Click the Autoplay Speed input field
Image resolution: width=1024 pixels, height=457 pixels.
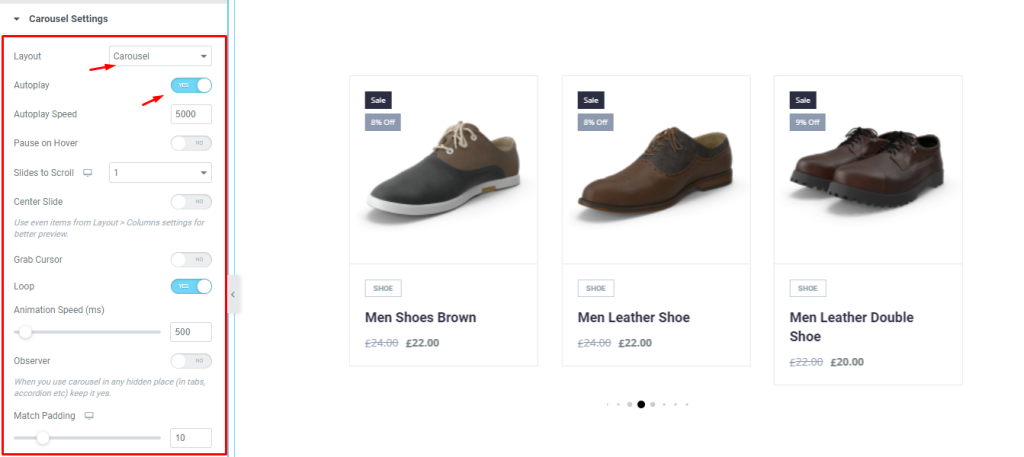pyautogui.click(x=191, y=114)
